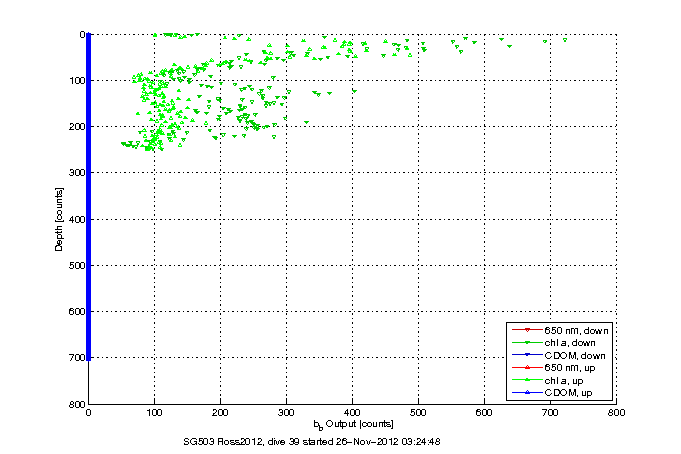This screenshot has width=681, height=454.
Task: Click x-axis tick label 400
Action: [352, 413]
